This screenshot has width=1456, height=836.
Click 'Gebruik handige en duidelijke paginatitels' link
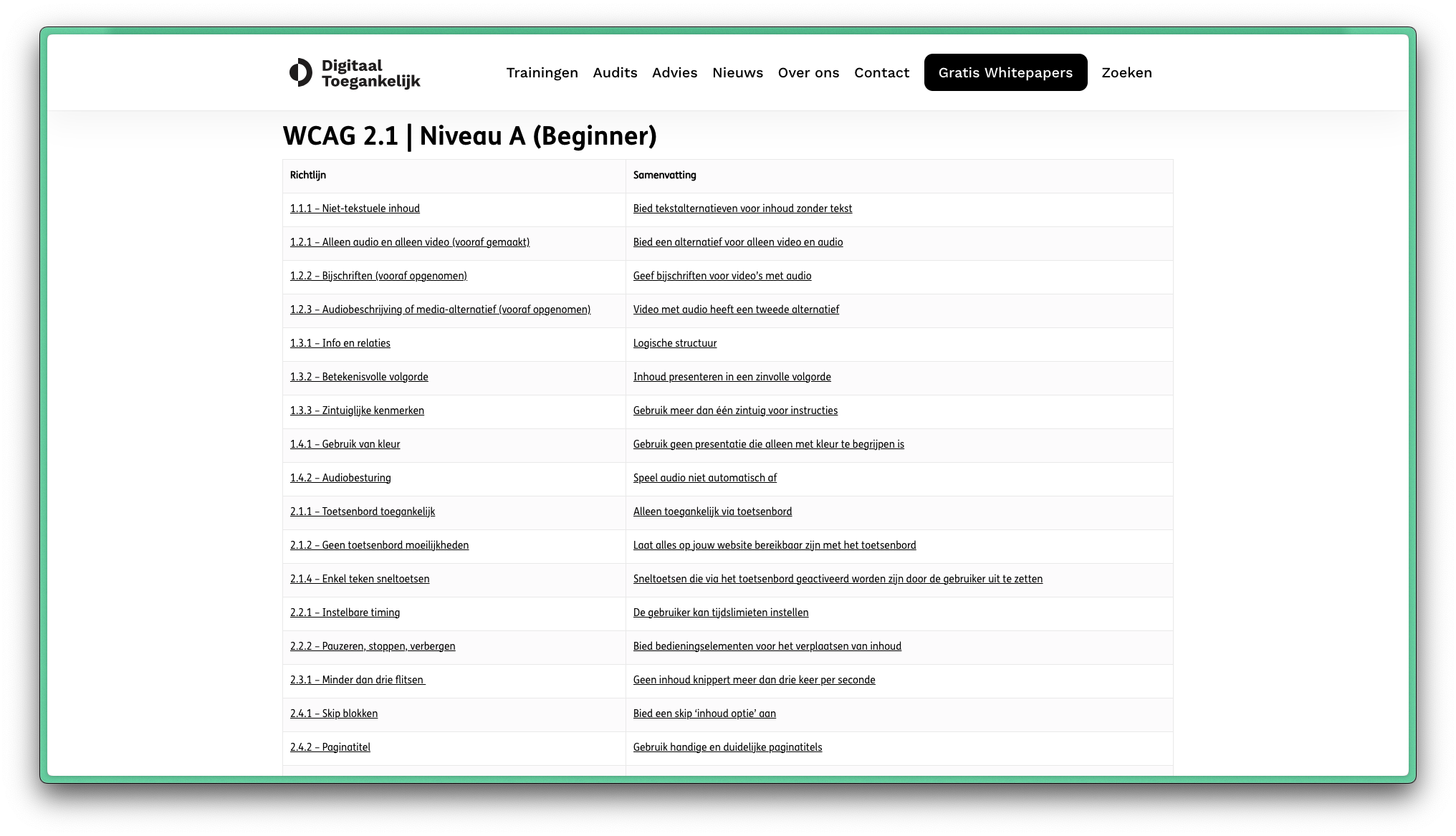click(727, 747)
